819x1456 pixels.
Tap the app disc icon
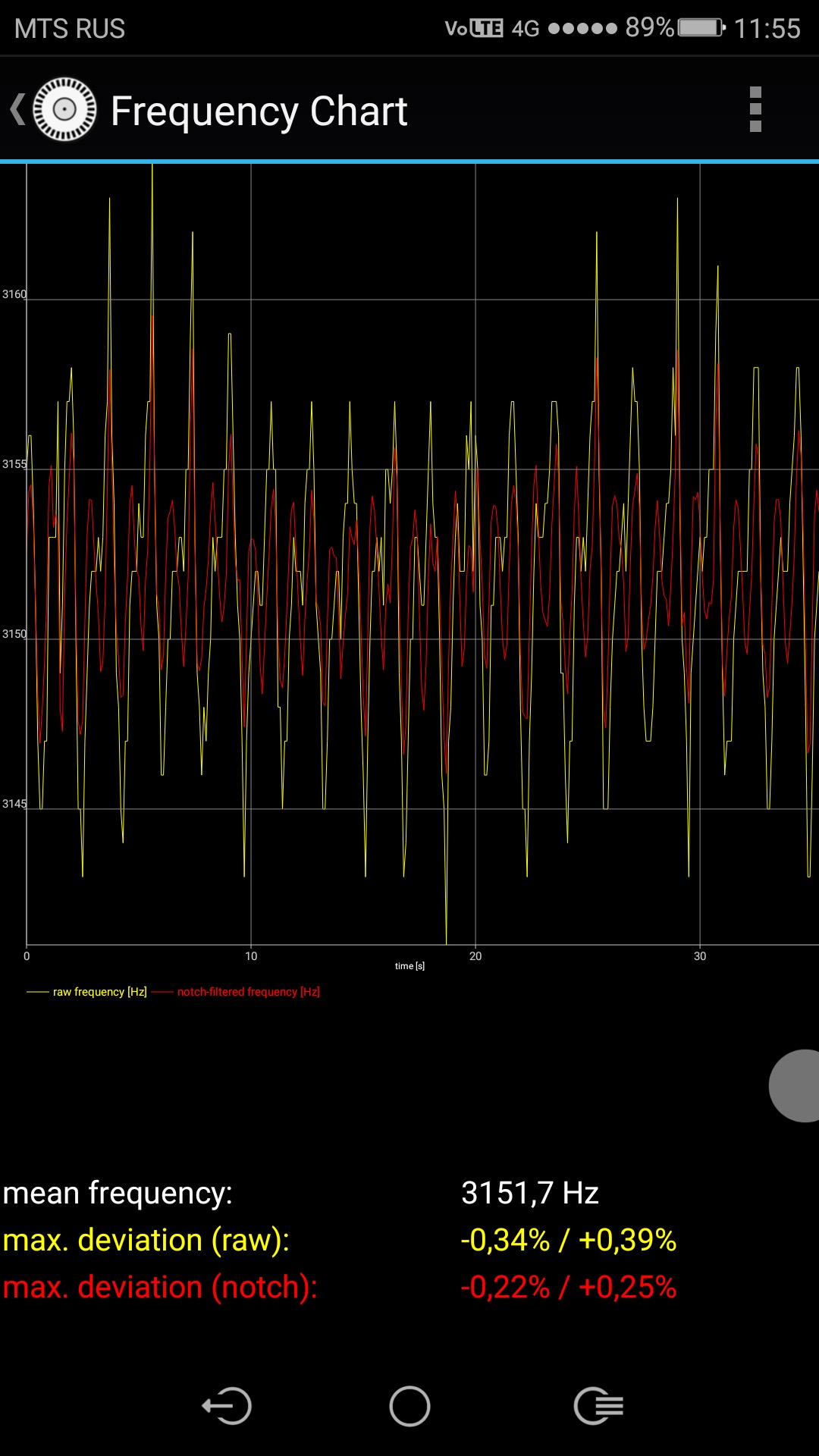click(65, 110)
